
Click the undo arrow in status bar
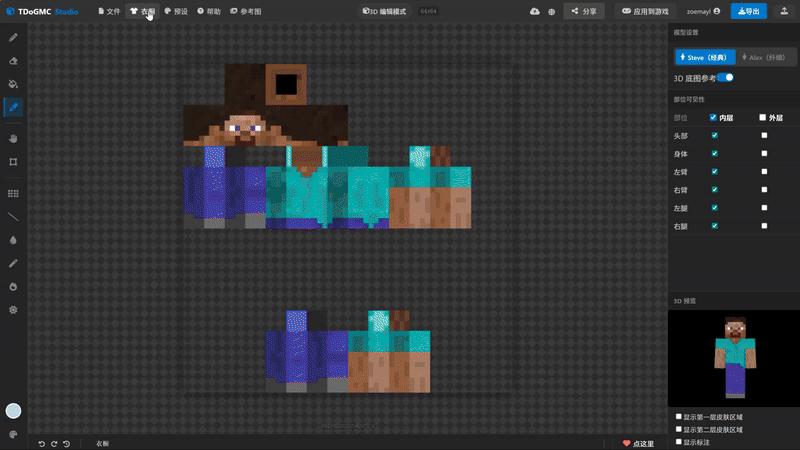(x=41, y=444)
